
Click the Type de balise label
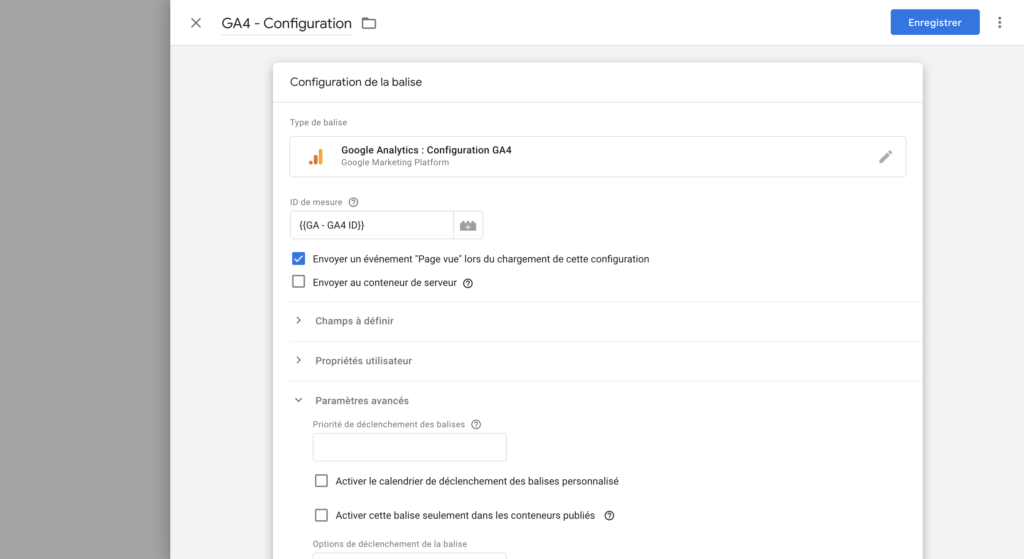point(319,123)
